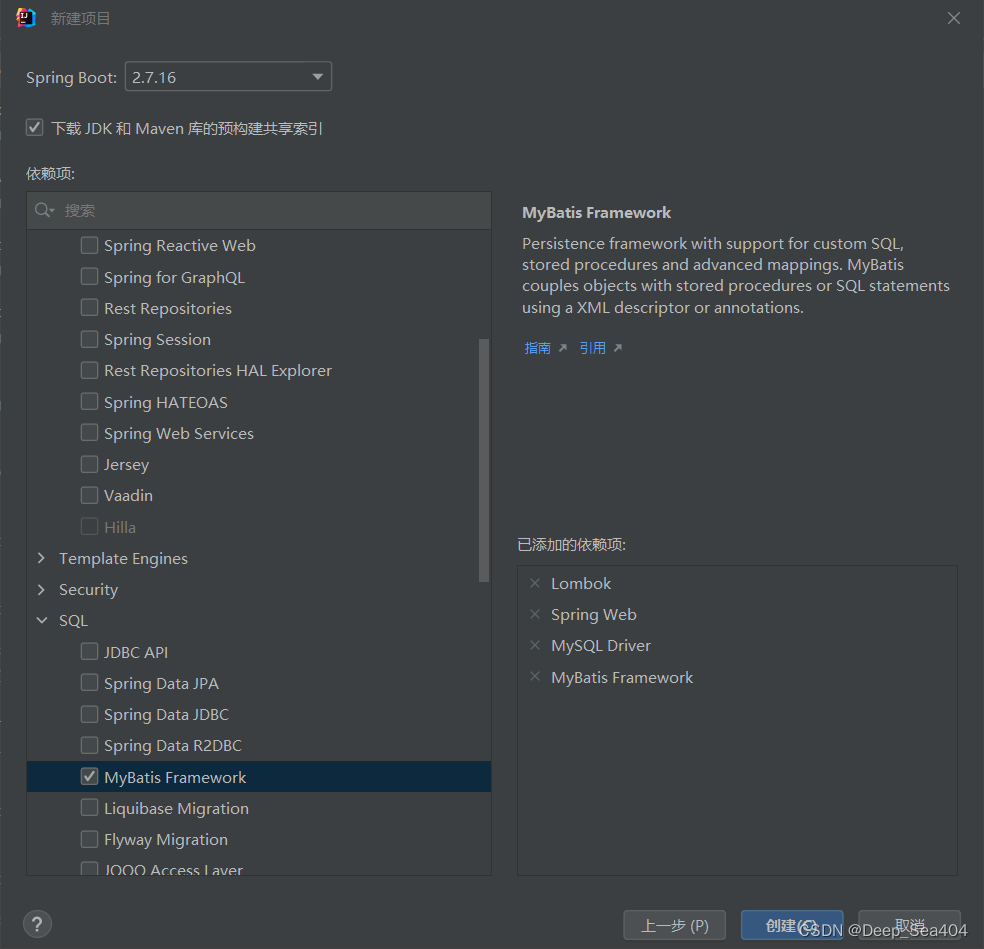Viewport: 984px width, 949px height.
Task: Enable Liquibase Migration checkbox
Action: click(89, 808)
